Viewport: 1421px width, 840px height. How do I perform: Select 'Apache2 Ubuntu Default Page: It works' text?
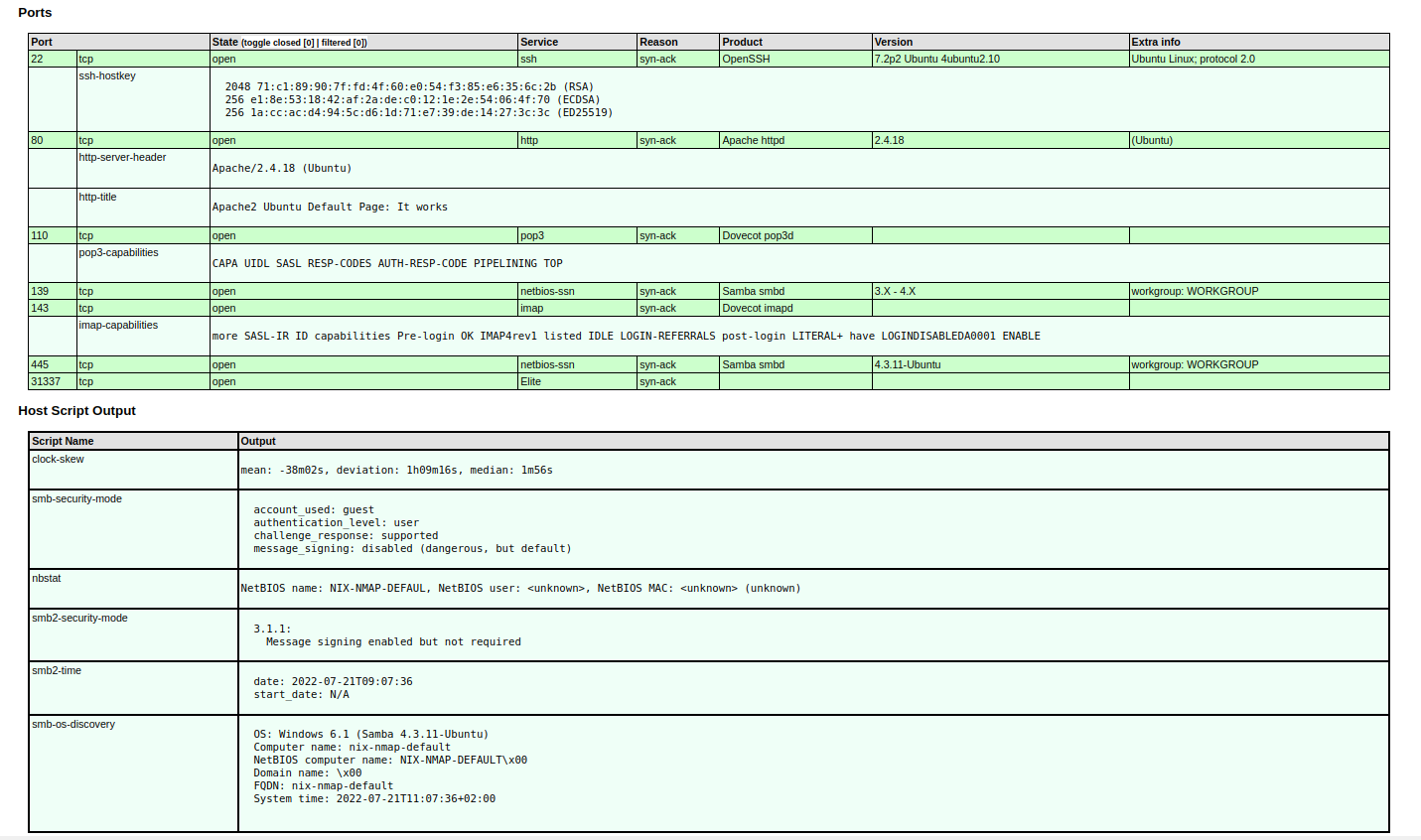(x=330, y=207)
